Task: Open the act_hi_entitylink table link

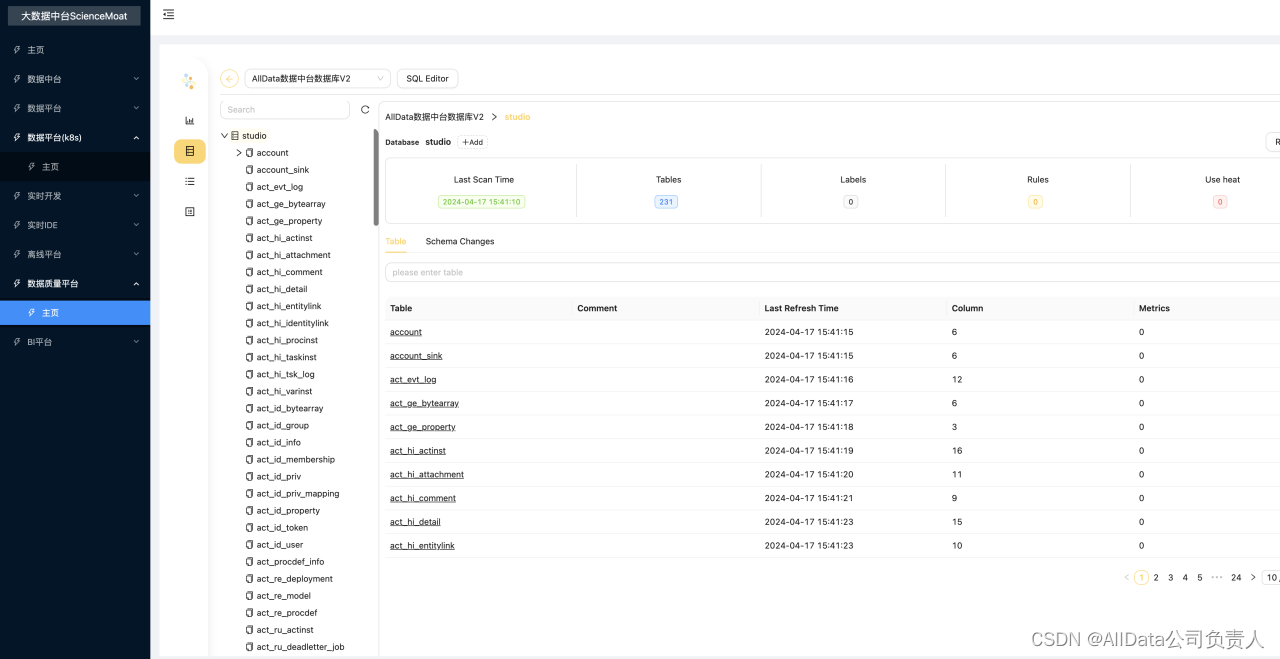Action: pos(422,546)
